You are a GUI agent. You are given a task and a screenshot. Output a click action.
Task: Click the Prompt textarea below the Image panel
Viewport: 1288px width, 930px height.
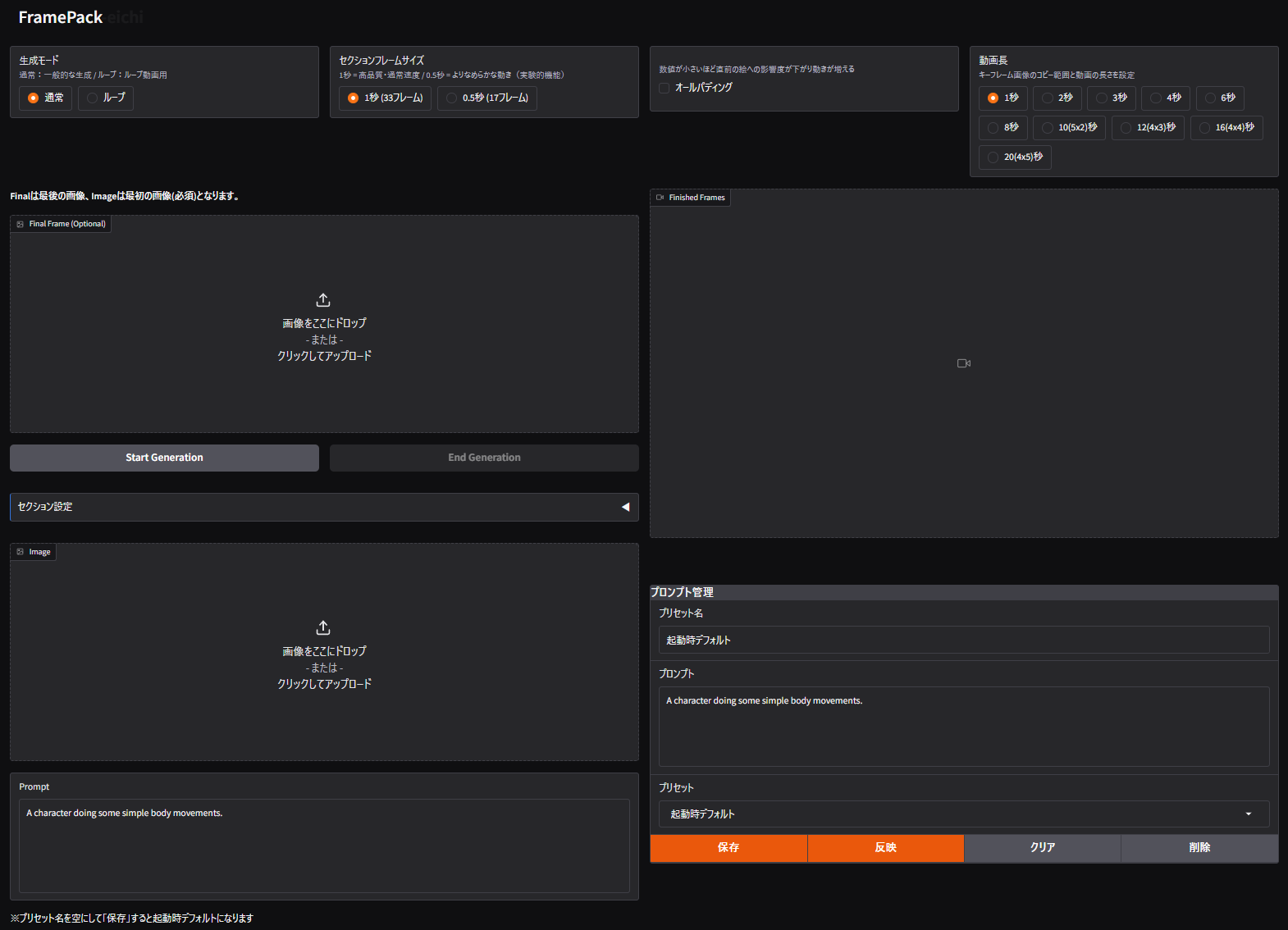coord(324,846)
